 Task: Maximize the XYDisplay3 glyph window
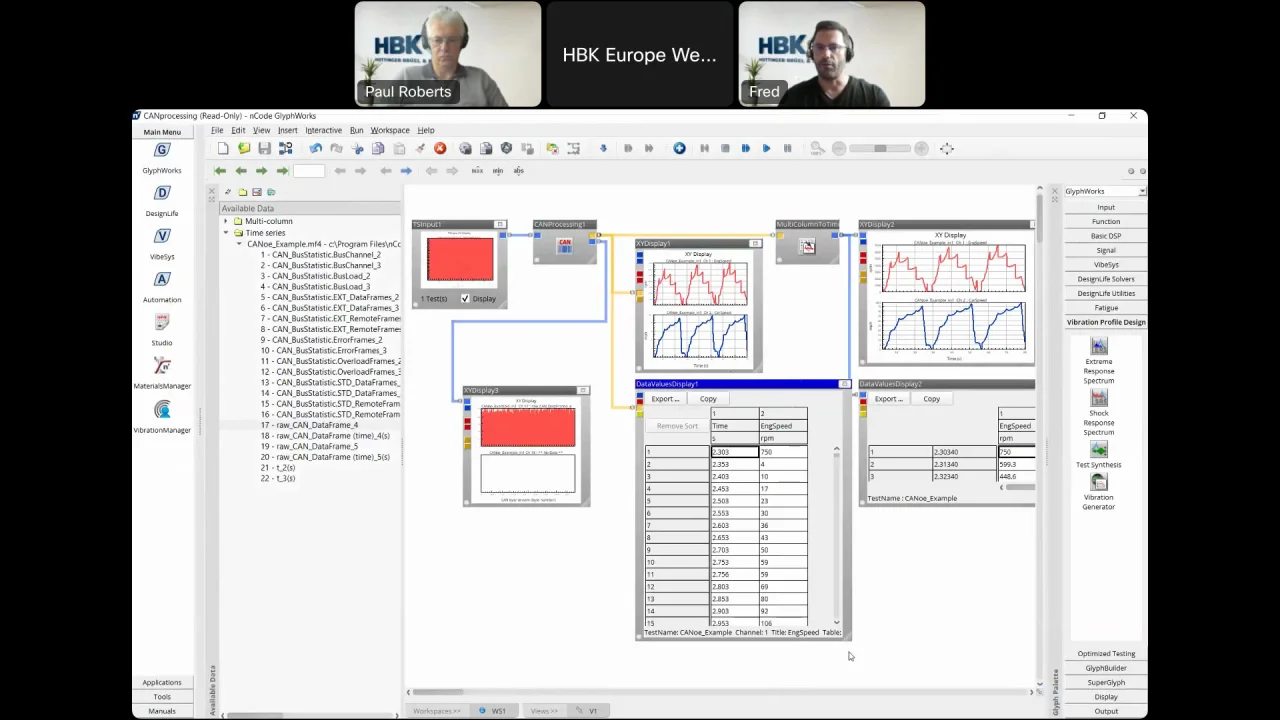click(x=584, y=390)
